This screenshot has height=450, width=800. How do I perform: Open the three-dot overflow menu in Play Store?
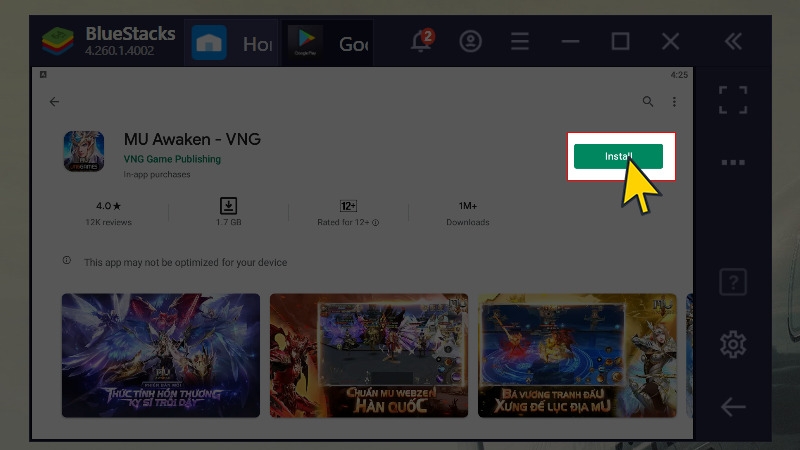674,102
